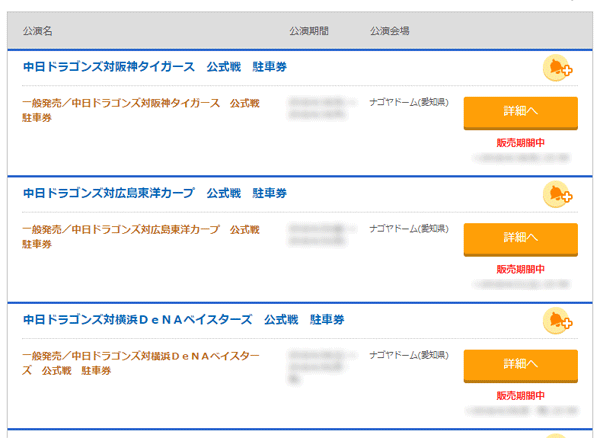Select 一般発売 阪神タイガース sale entry link
The width and height of the screenshot is (600, 438).
click(x=141, y=110)
